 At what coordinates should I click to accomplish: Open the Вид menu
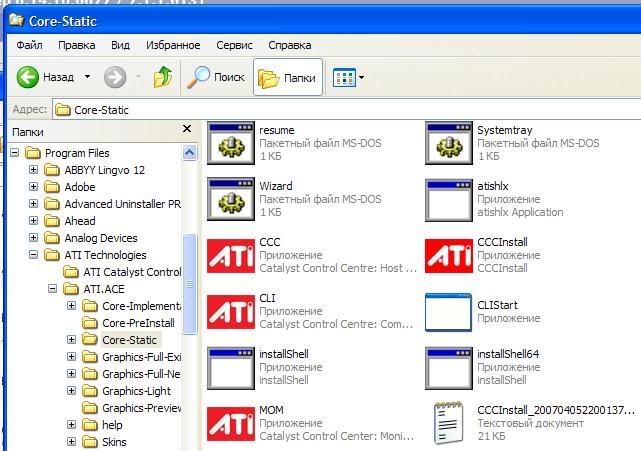[120, 45]
